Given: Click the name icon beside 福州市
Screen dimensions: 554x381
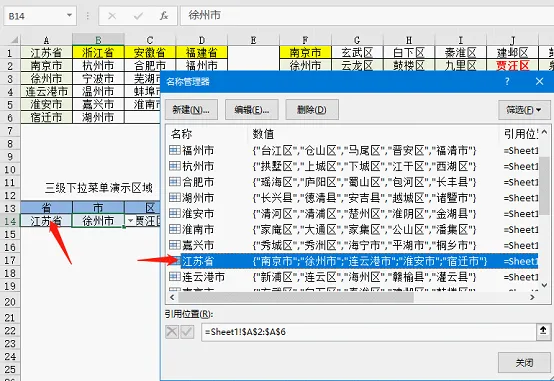Looking at the screenshot, I should [x=175, y=150].
